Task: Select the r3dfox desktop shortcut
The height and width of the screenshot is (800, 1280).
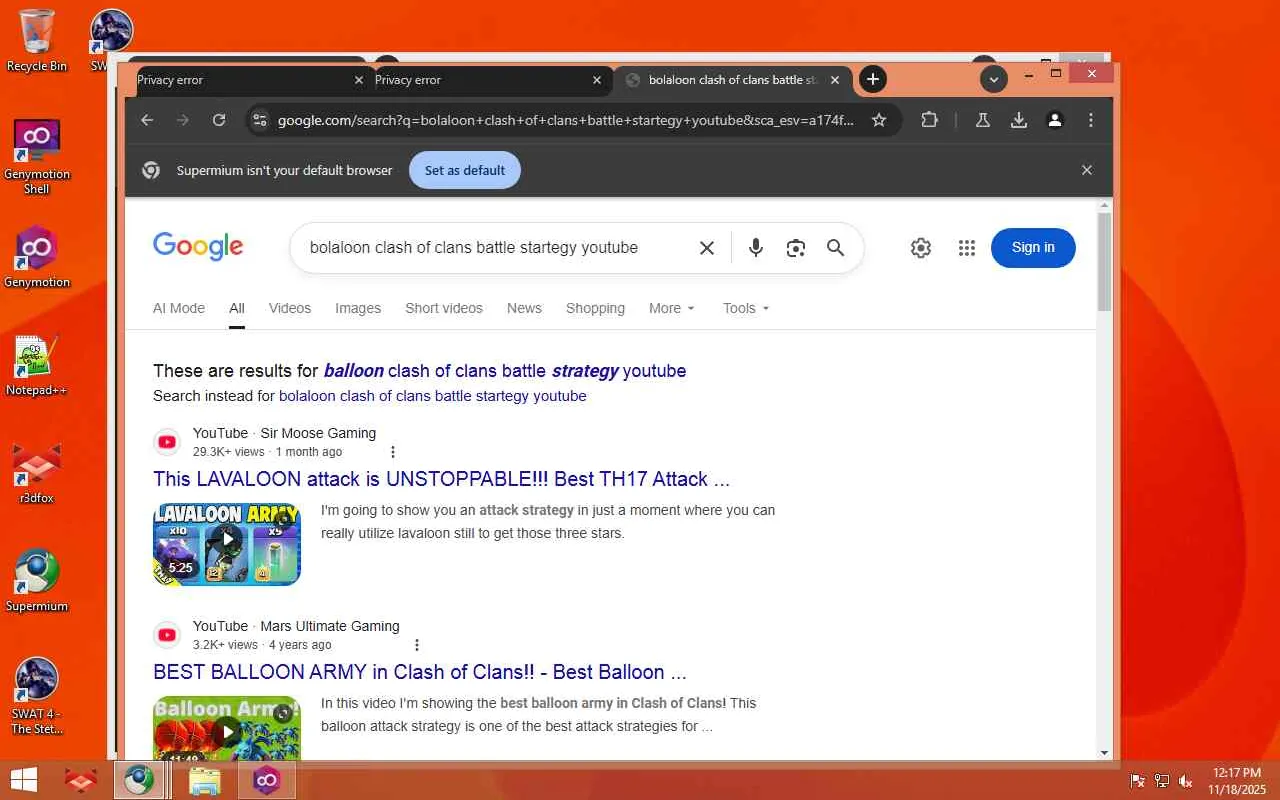Action: tap(37, 473)
